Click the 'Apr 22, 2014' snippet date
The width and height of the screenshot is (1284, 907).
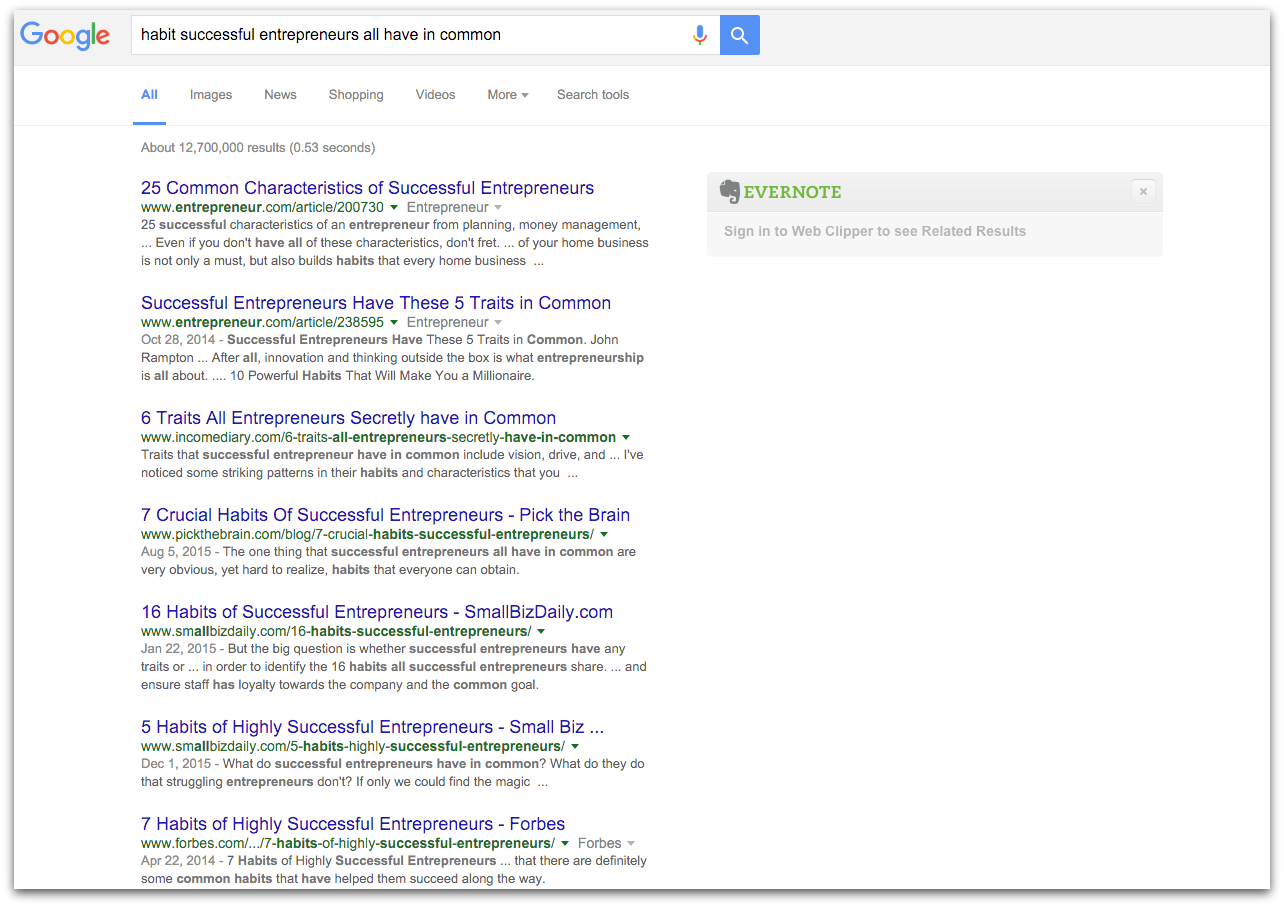pyautogui.click(x=177, y=861)
